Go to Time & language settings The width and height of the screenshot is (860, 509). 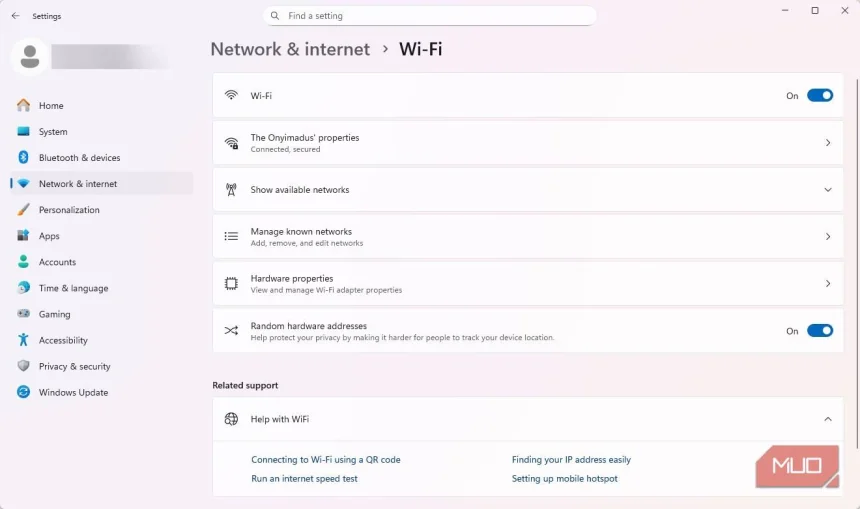[x=73, y=288]
